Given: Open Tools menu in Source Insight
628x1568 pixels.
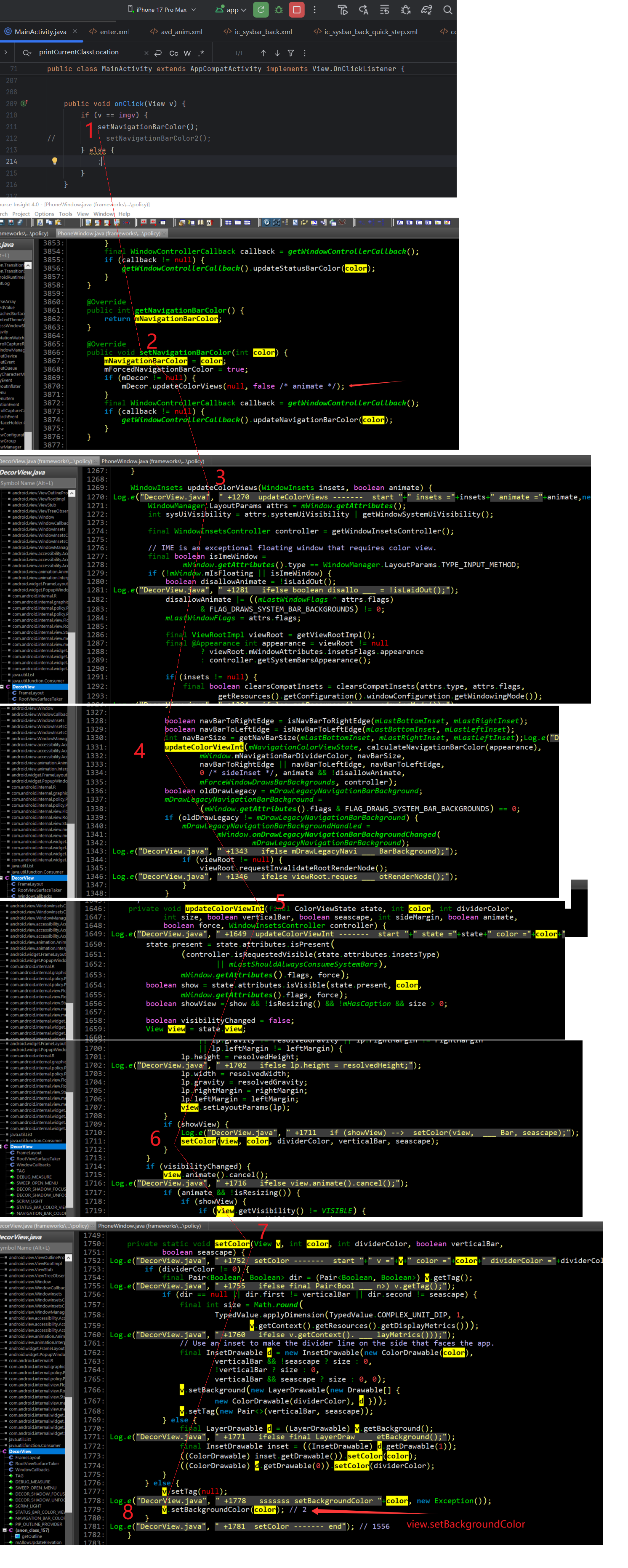Looking at the screenshot, I should point(65,213).
